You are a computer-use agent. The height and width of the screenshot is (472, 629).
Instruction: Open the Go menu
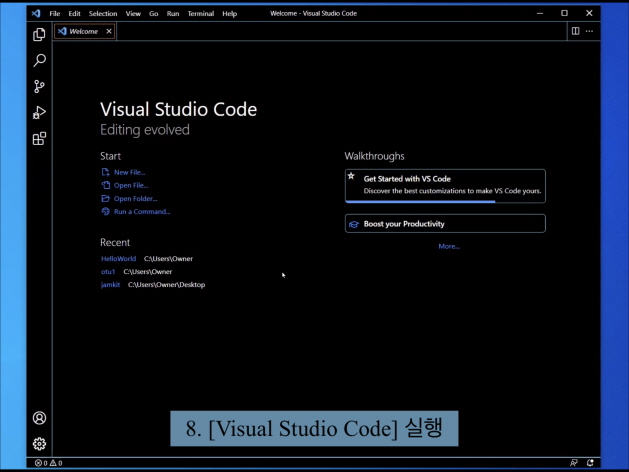coord(154,14)
